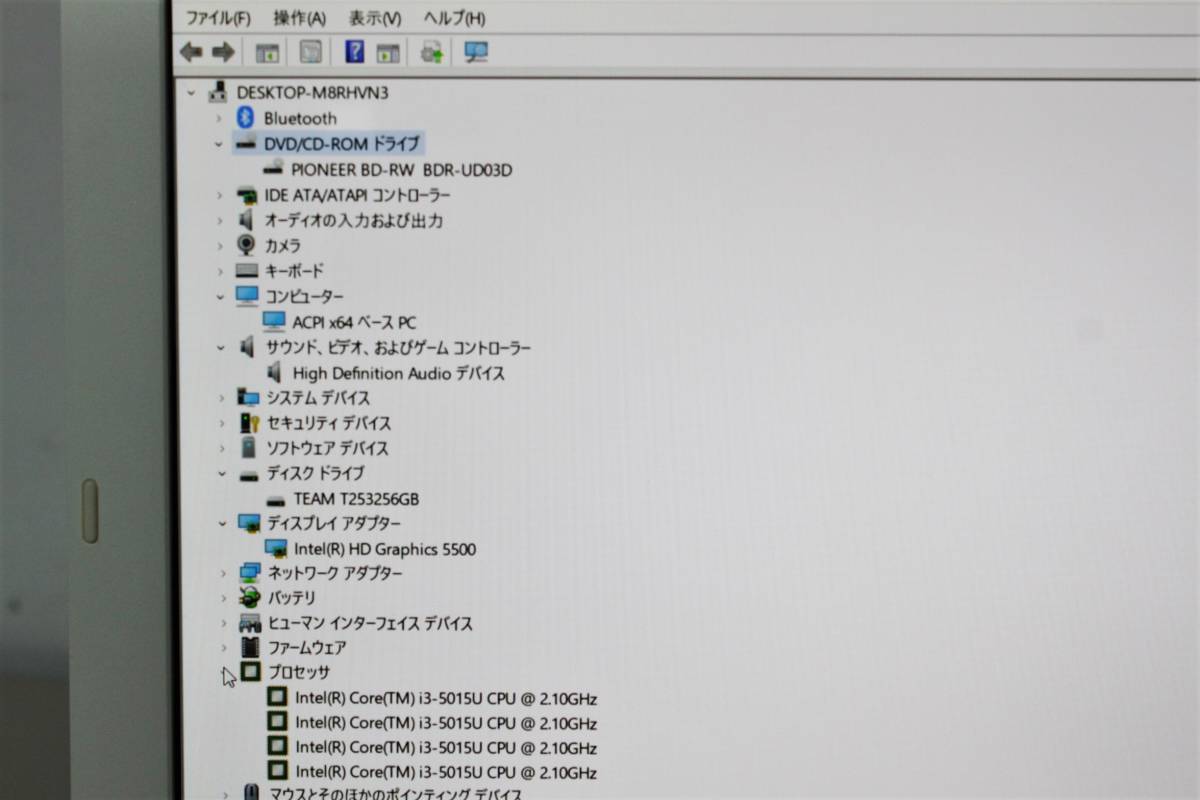Click the ディスク ドライブ icon
Screen dimensions: 1200x800
(249, 474)
